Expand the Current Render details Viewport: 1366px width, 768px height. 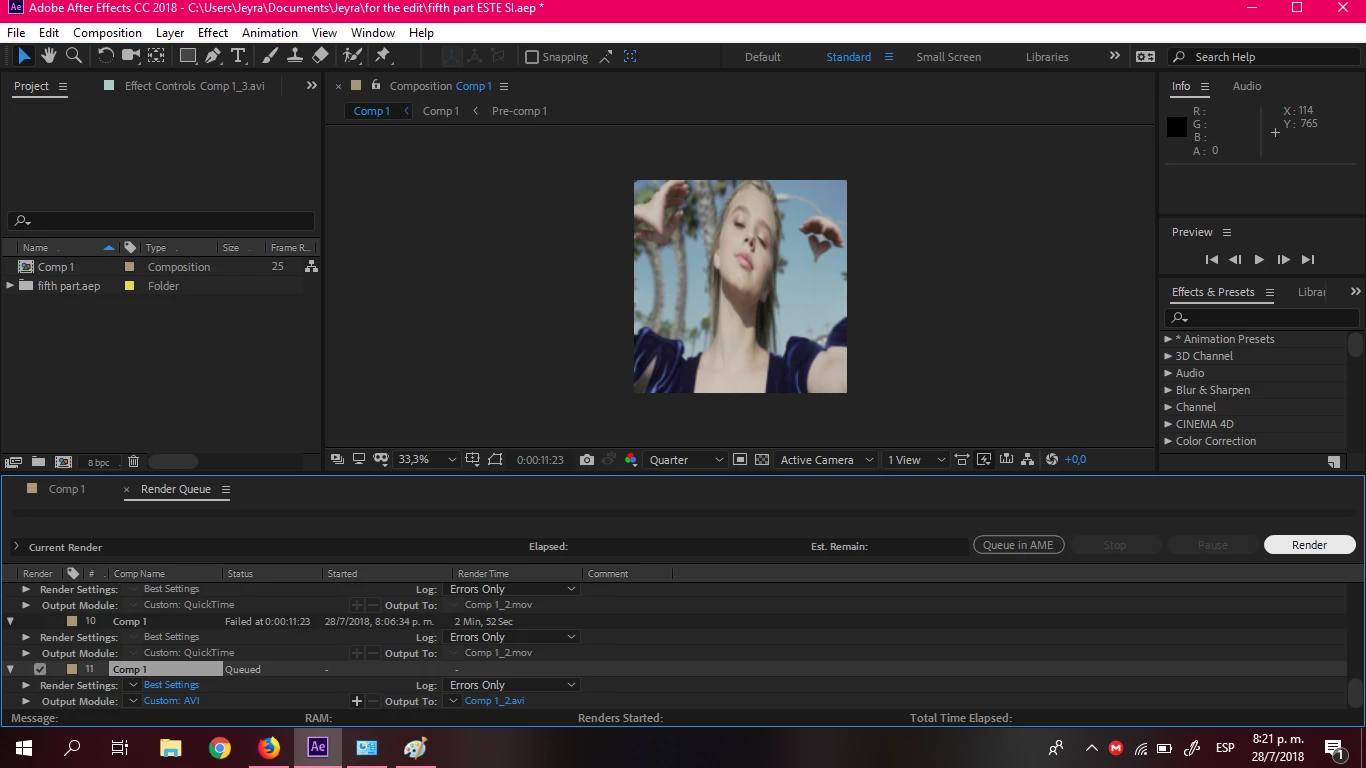click(x=16, y=547)
